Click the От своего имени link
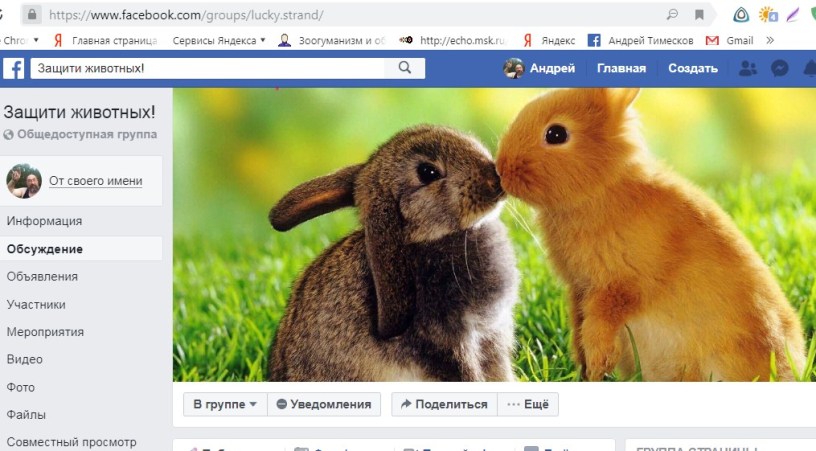The image size is (816, 451). click(x=95, y=181)
